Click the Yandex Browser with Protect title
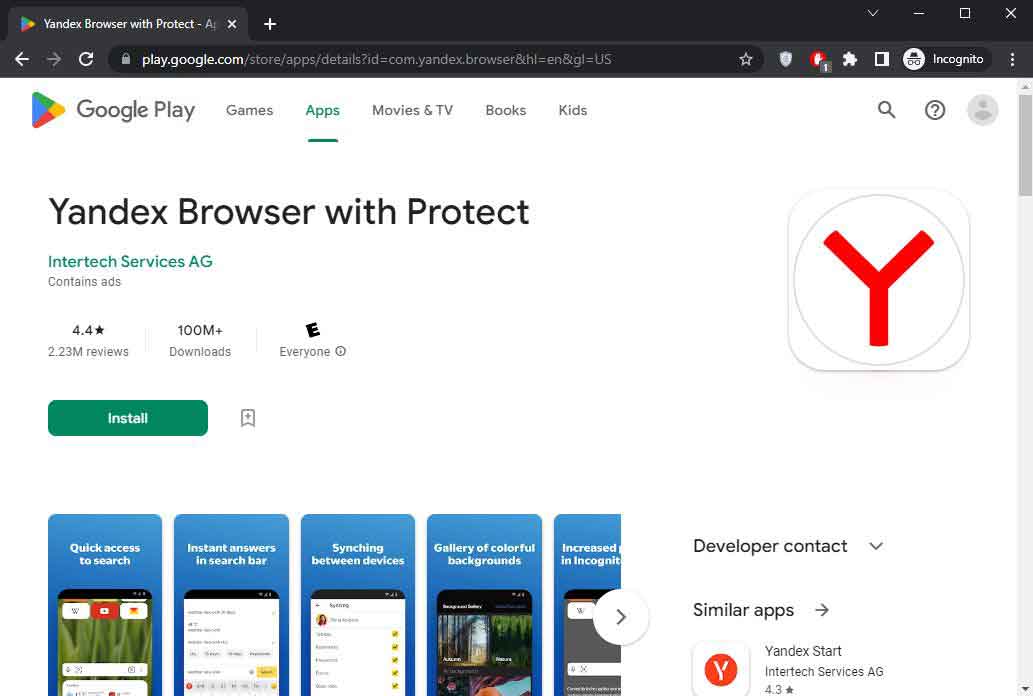The height and width of the screenshot is (696, 1033). pos(289,212)
